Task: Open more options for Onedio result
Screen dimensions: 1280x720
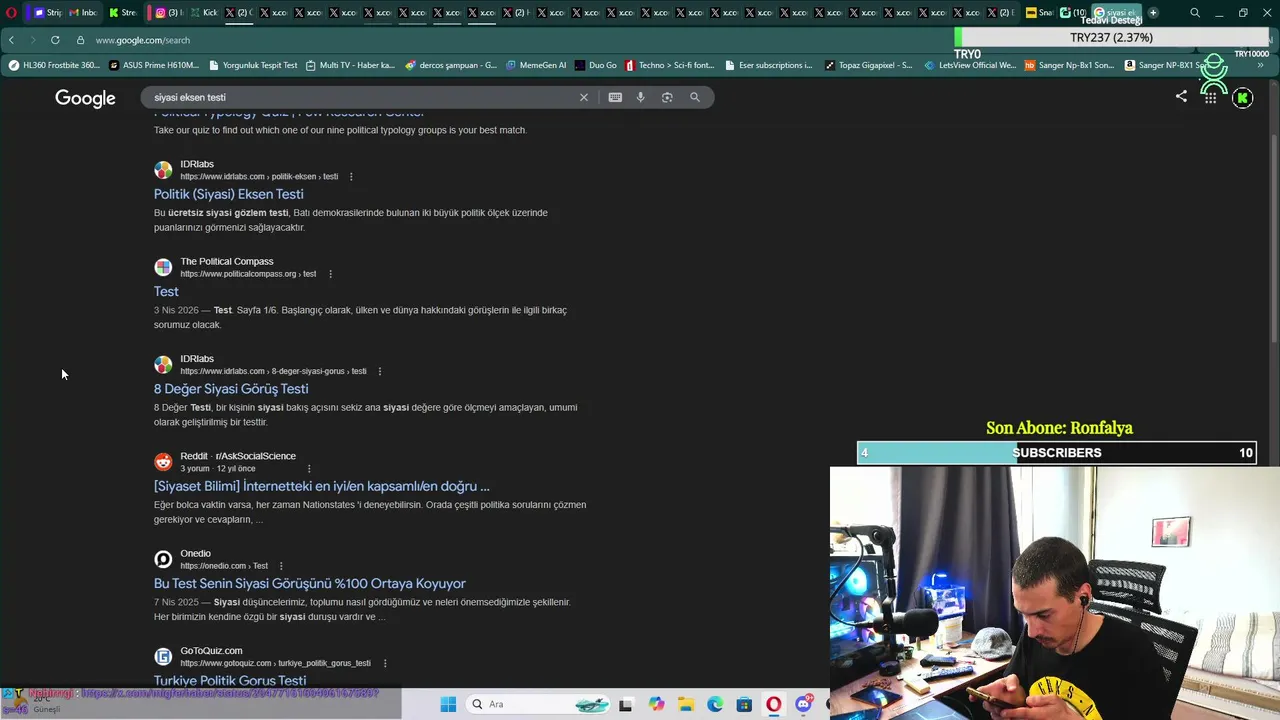Action: 281,566
